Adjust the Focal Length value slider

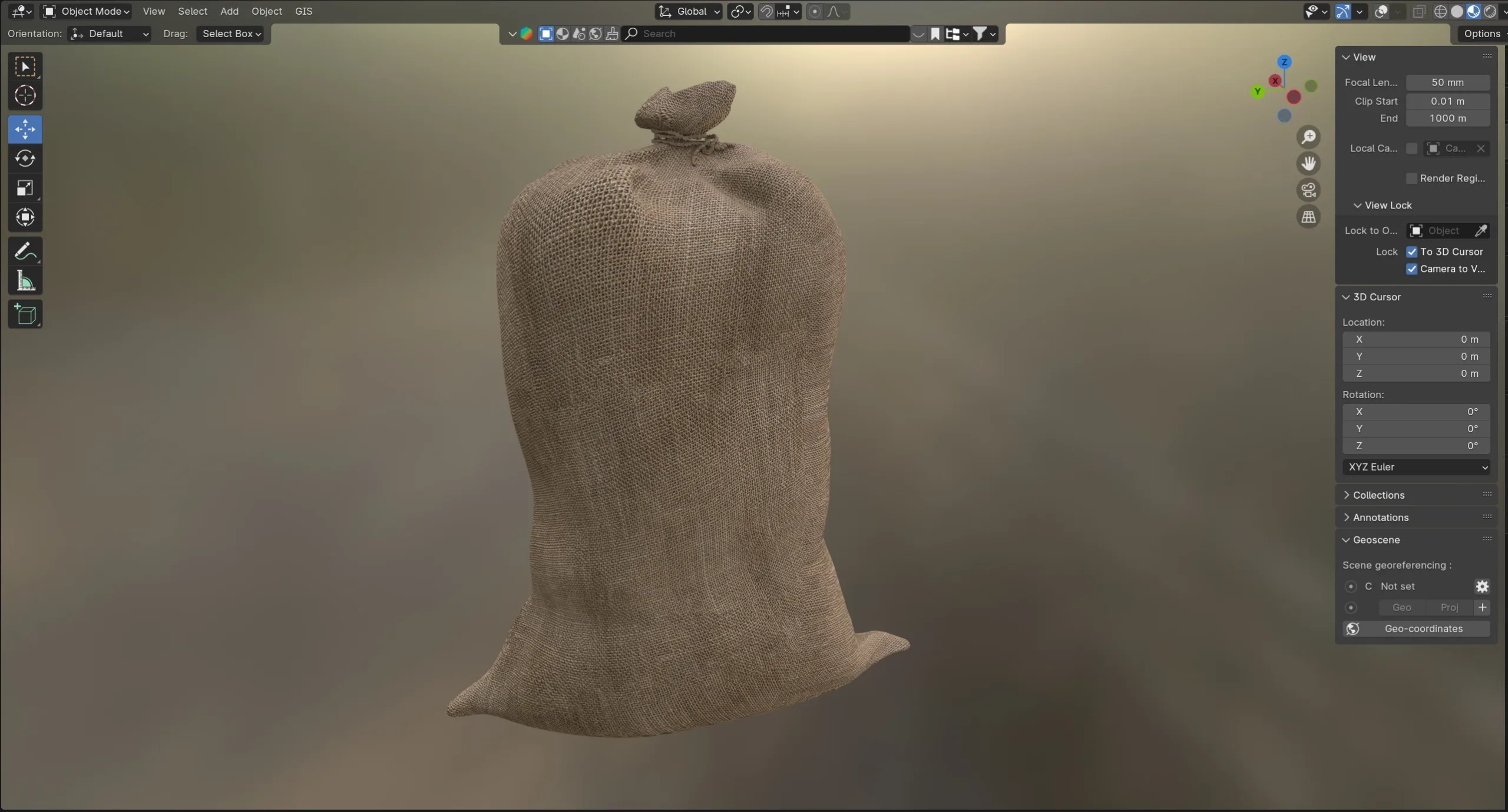1449,82
